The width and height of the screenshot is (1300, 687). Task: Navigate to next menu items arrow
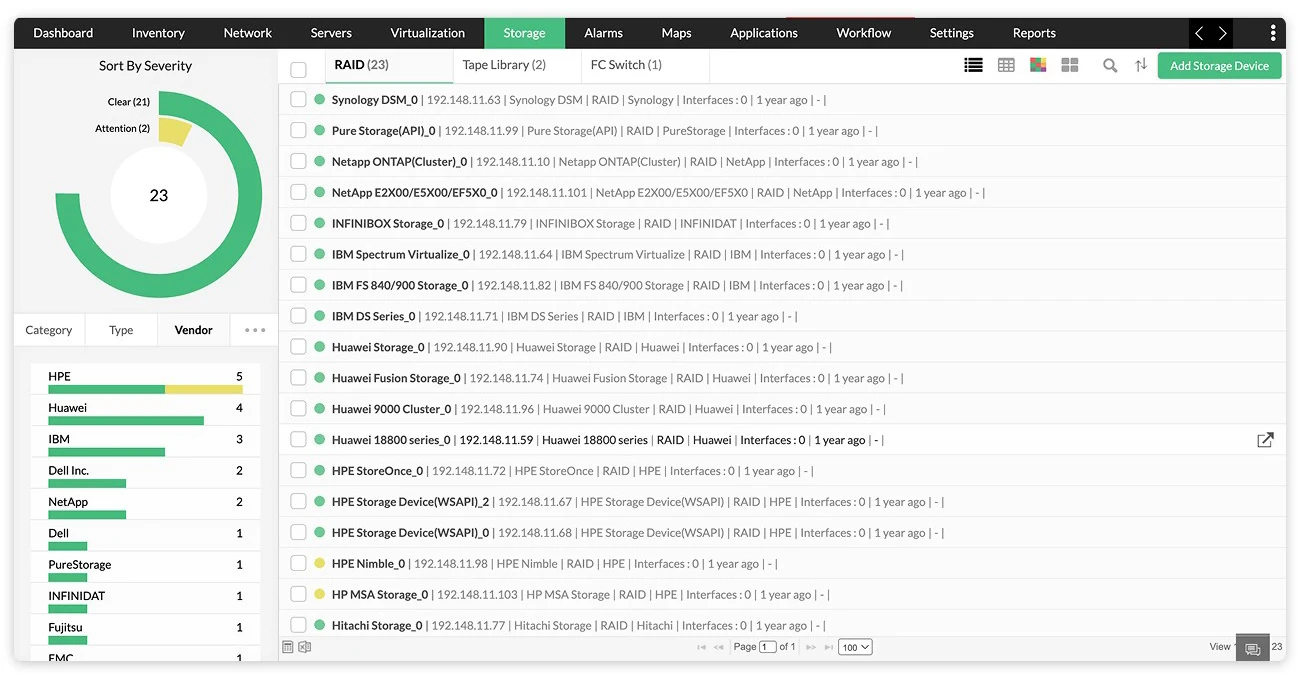click(x=1222, y=33)
